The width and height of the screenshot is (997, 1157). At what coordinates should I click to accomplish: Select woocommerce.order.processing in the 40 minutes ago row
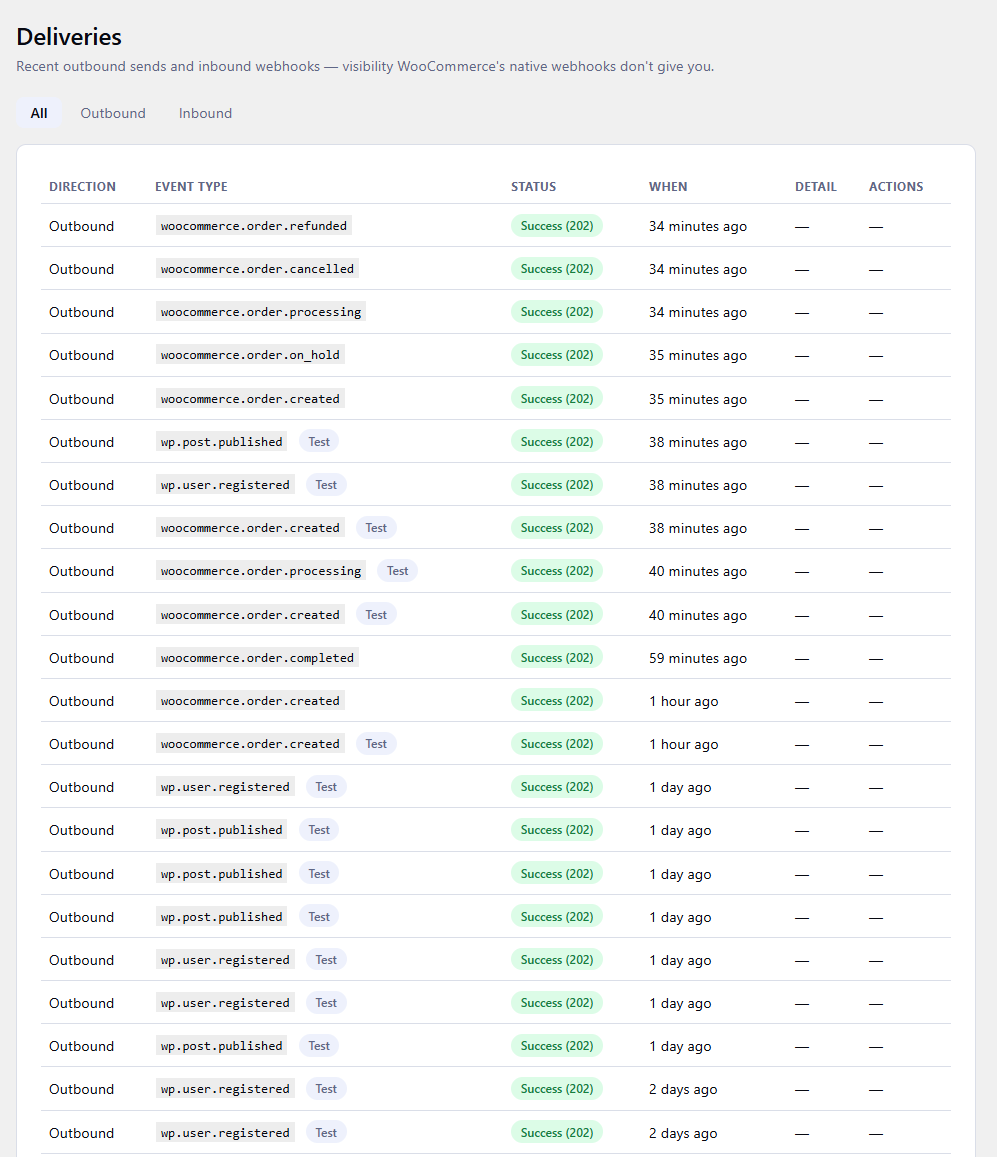261,571
